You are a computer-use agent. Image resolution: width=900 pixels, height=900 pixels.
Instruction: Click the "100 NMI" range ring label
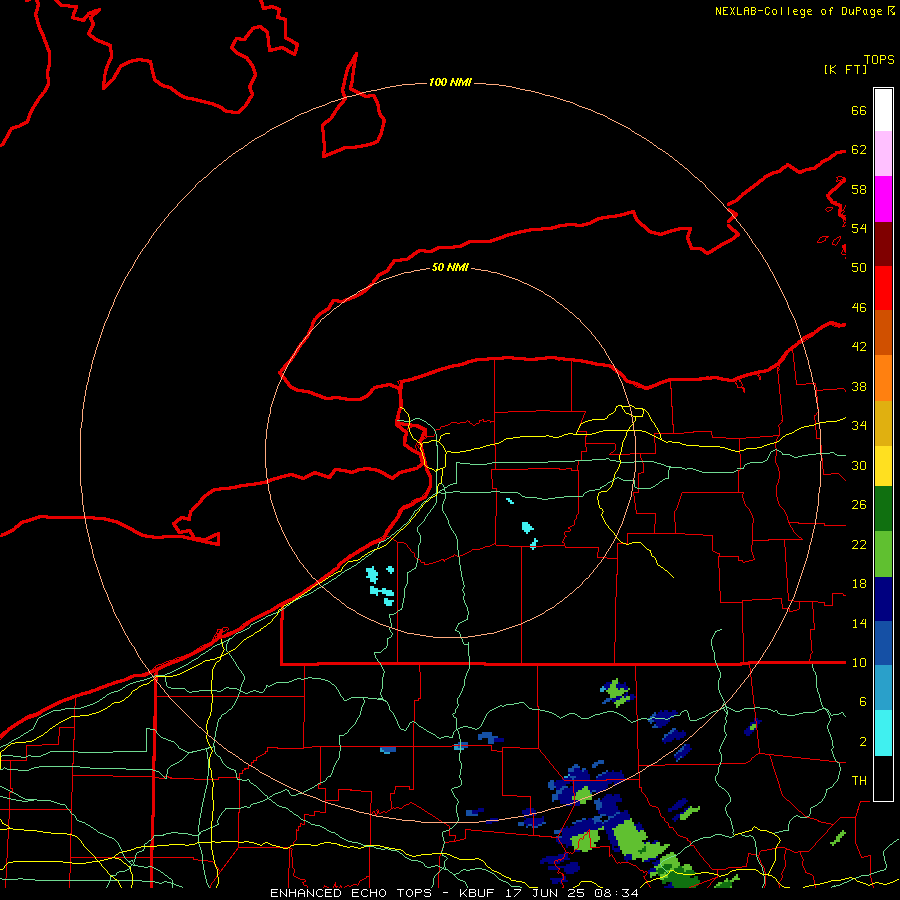click(450, 83)
